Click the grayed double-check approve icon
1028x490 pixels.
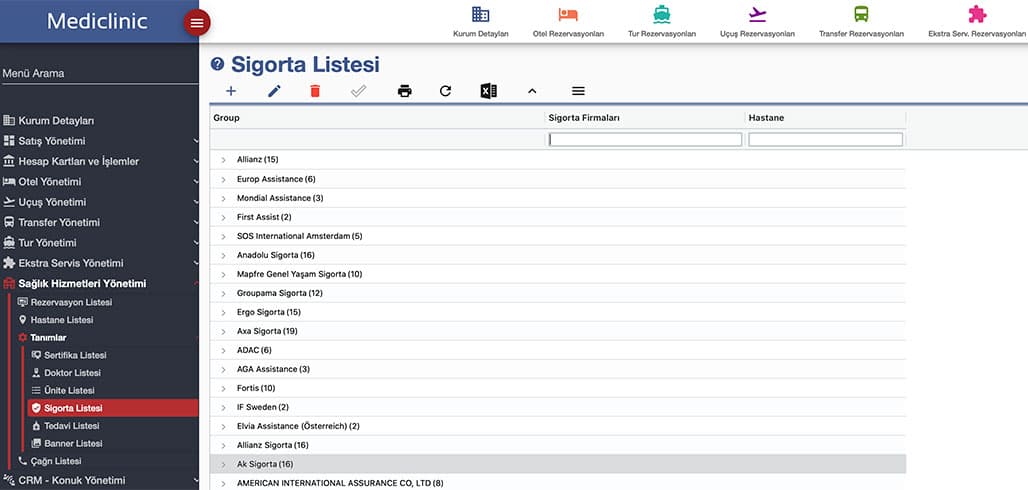358,91
